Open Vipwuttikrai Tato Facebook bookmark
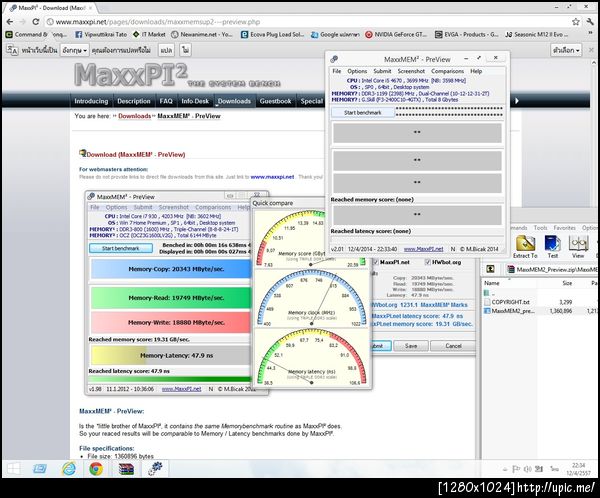600x498 pixels. pos(101,34)
